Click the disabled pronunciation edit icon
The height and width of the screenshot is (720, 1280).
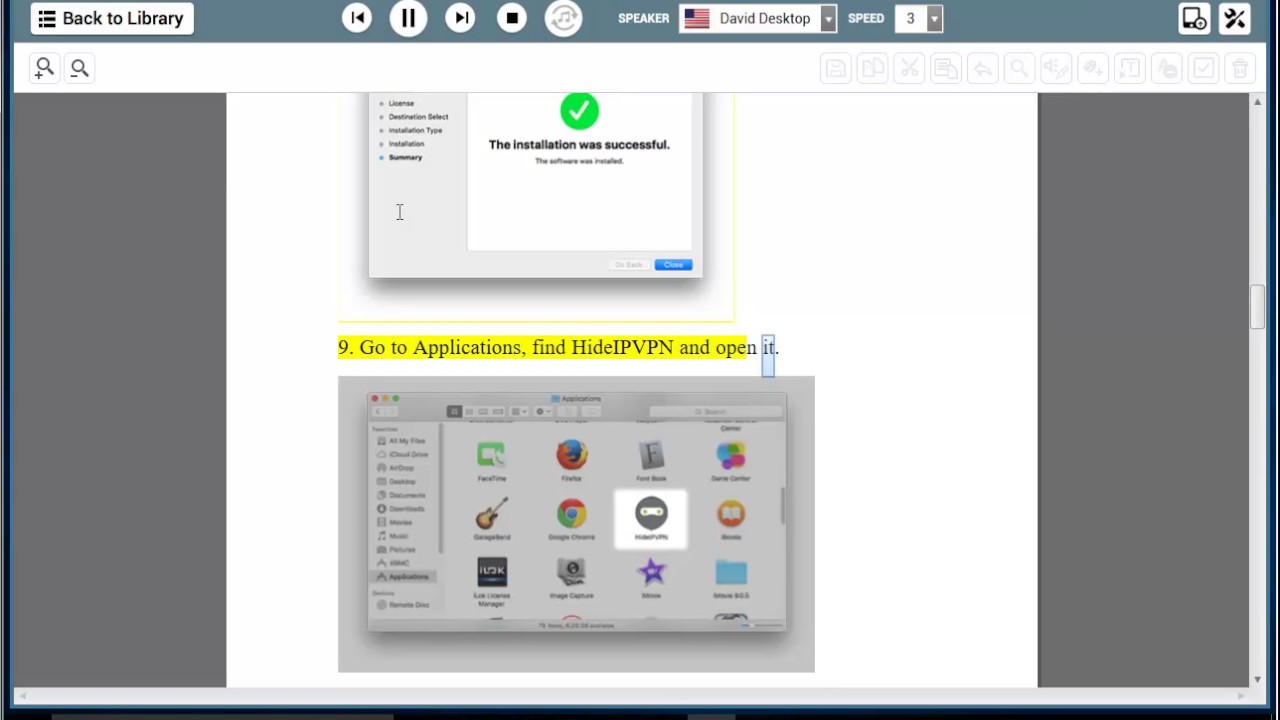1056,68
